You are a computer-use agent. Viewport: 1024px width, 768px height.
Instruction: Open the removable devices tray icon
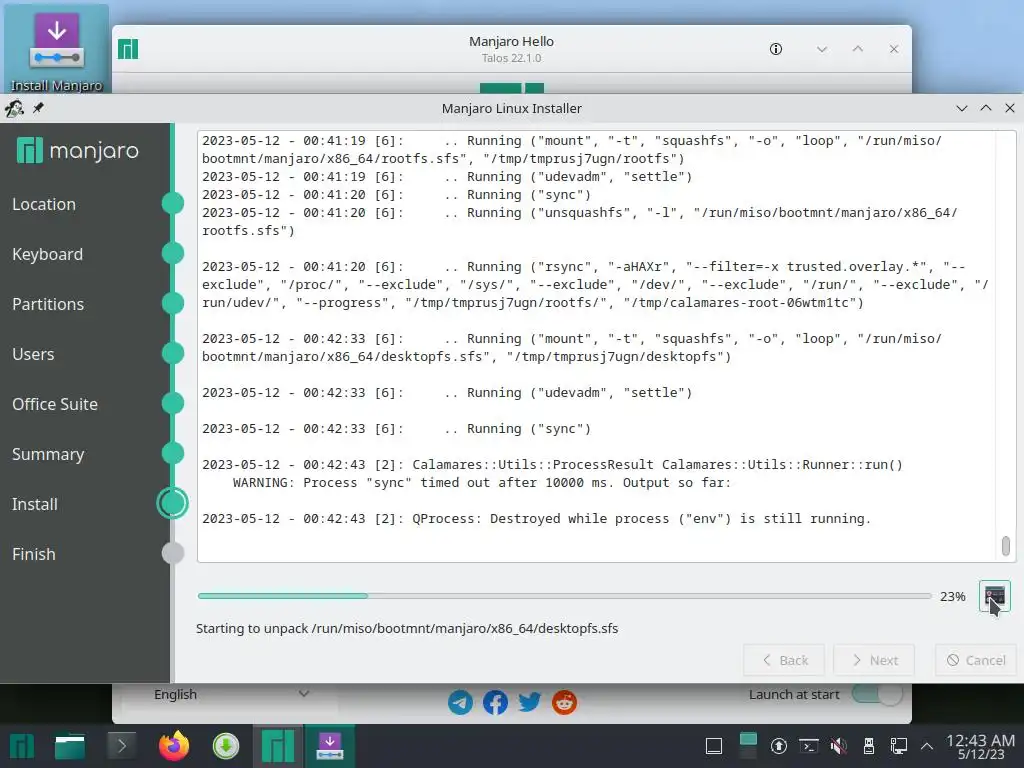tap(869, 746)
